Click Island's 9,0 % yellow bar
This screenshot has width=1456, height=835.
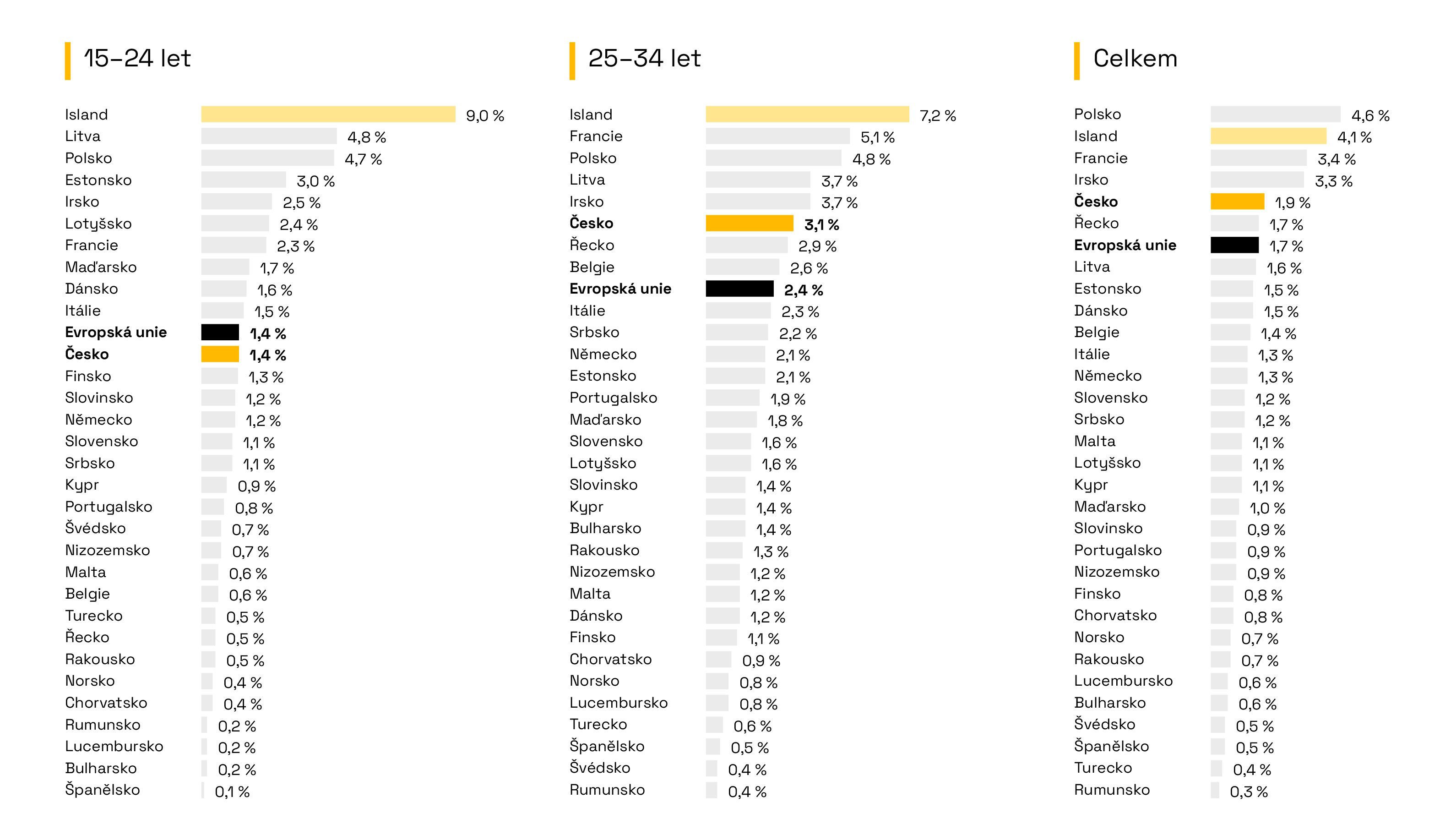tap(328, 114)
